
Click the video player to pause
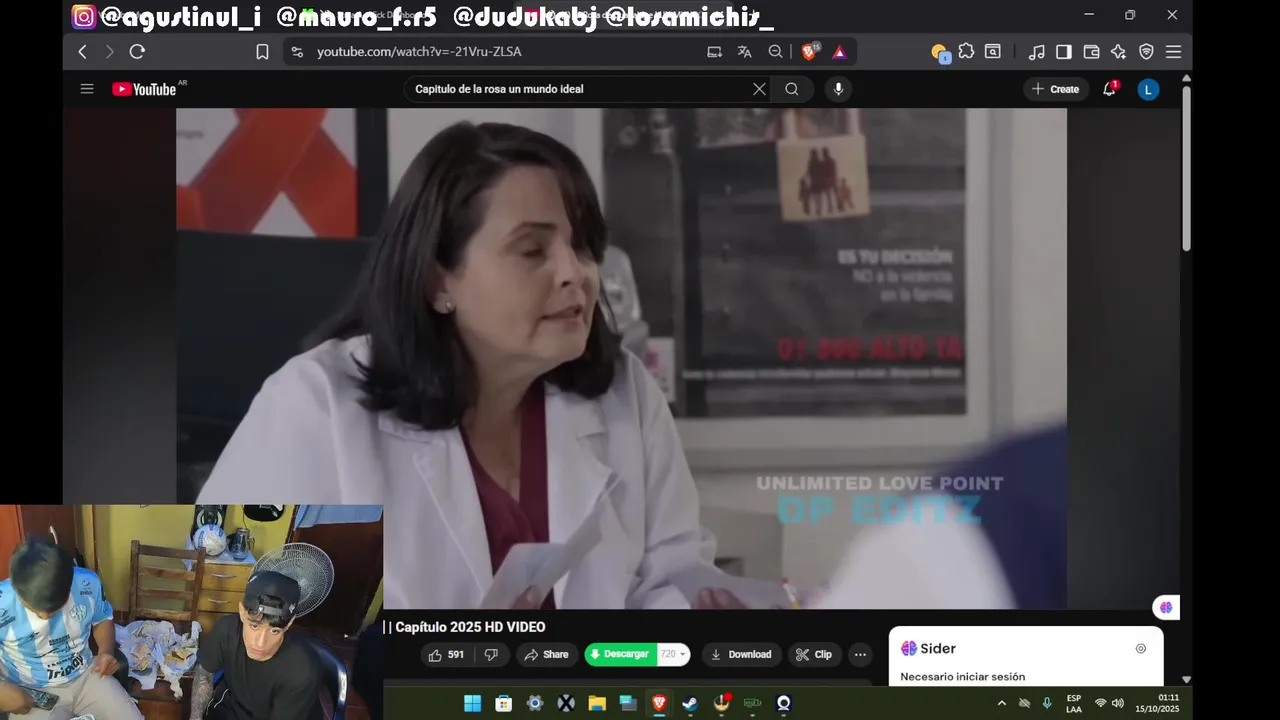(621, 358)
